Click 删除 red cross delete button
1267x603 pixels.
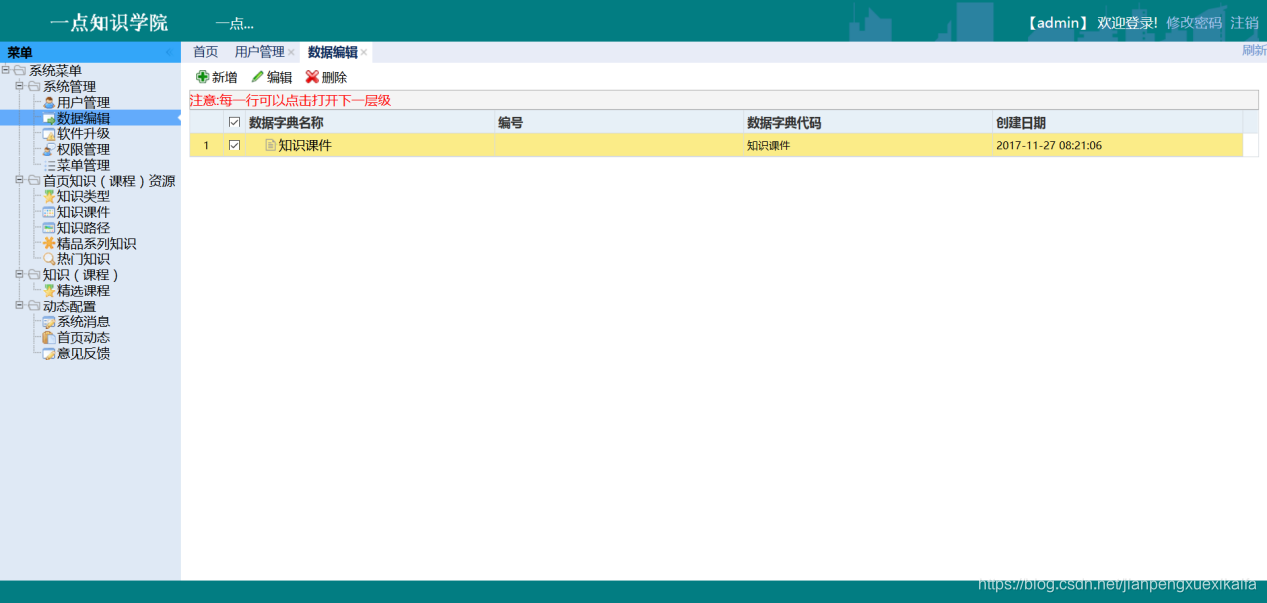[x=327, y=77]
